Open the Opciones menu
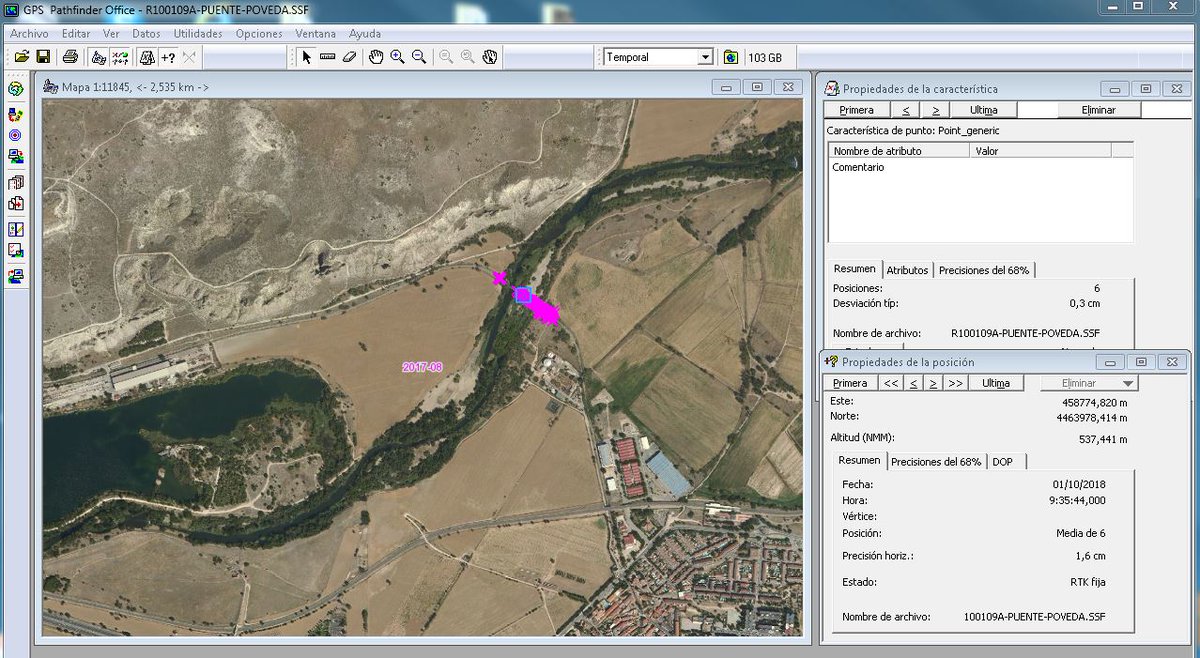The image size is (1200, 658). coord(259,33)
